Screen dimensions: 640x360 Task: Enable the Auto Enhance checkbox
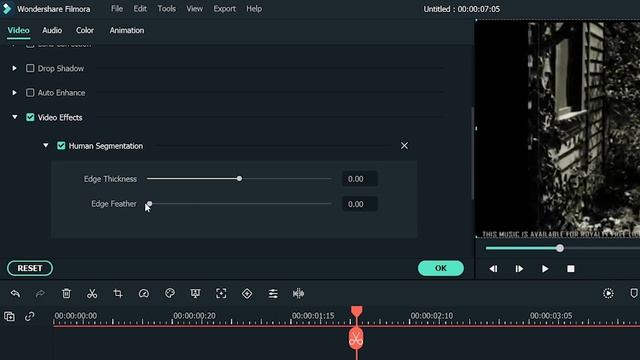pyautogui.click(x=30, y=93)
